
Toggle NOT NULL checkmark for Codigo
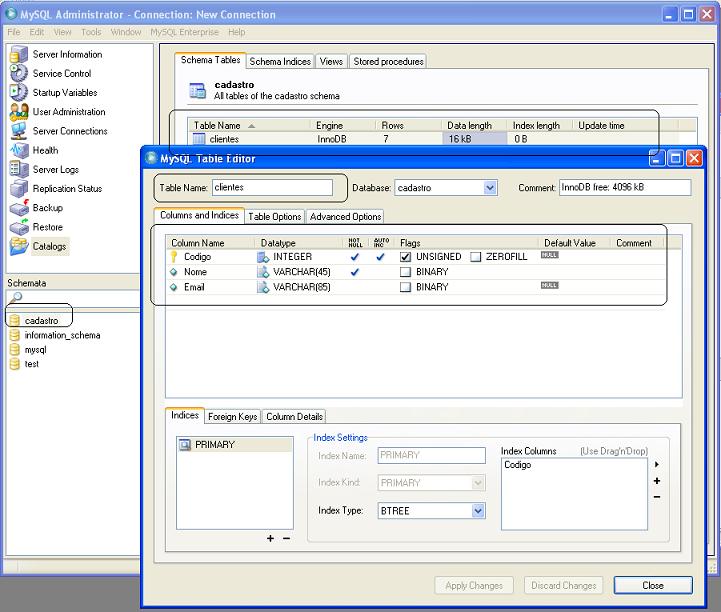[355, 257]
